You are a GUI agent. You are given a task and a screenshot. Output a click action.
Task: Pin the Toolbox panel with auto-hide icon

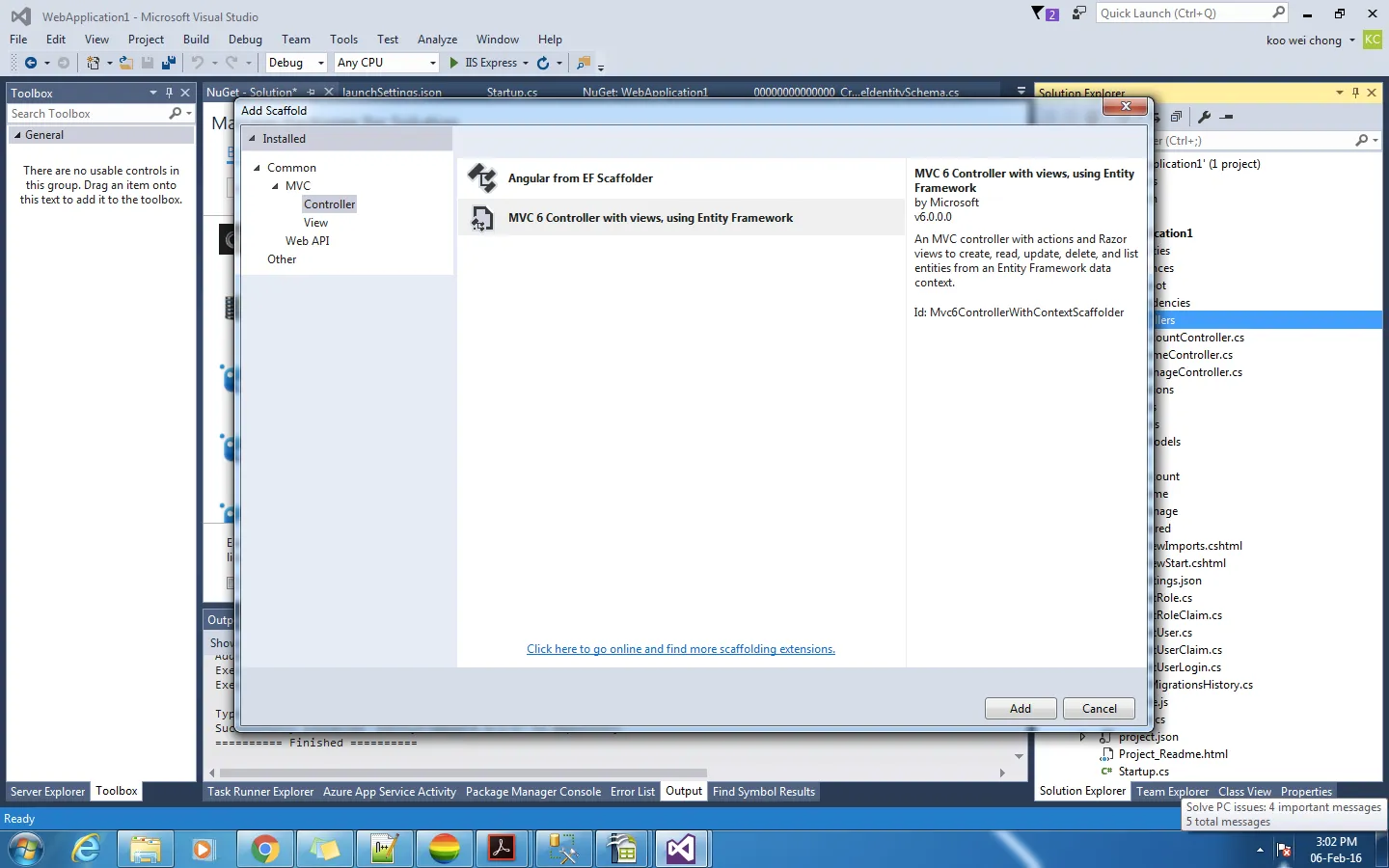click(169, 93)
